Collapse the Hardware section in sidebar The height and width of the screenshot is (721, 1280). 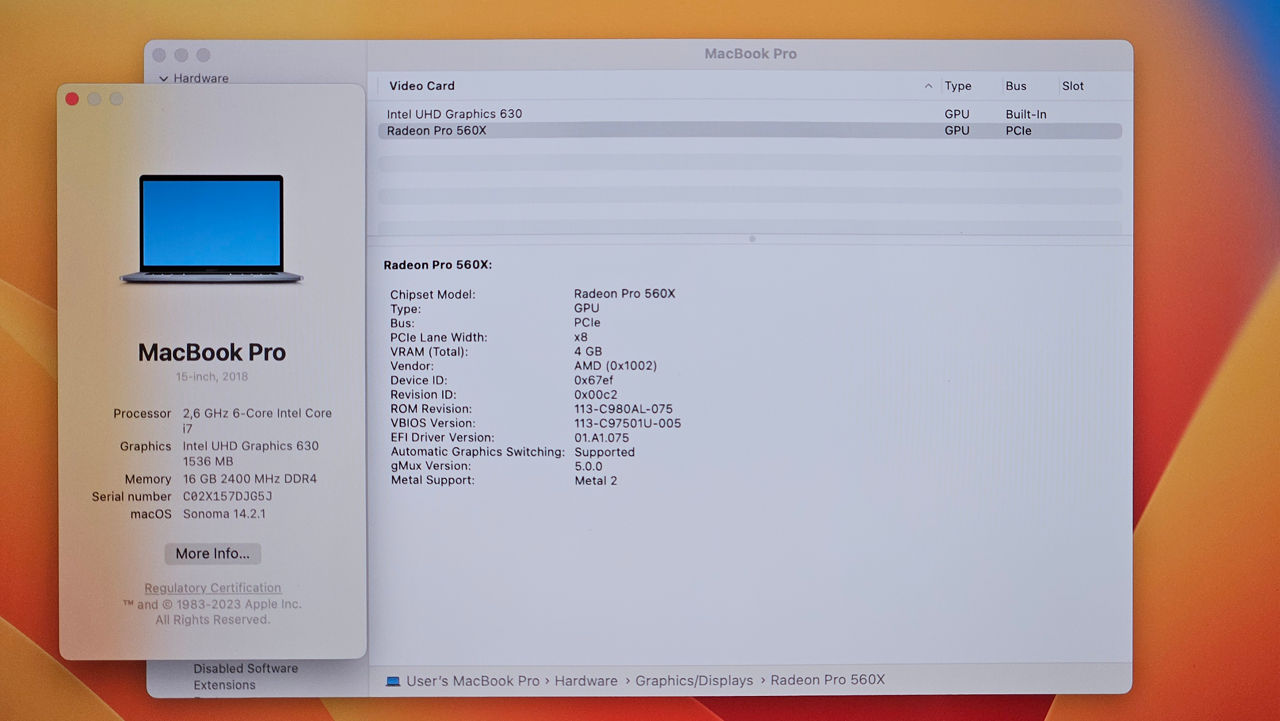163,78
